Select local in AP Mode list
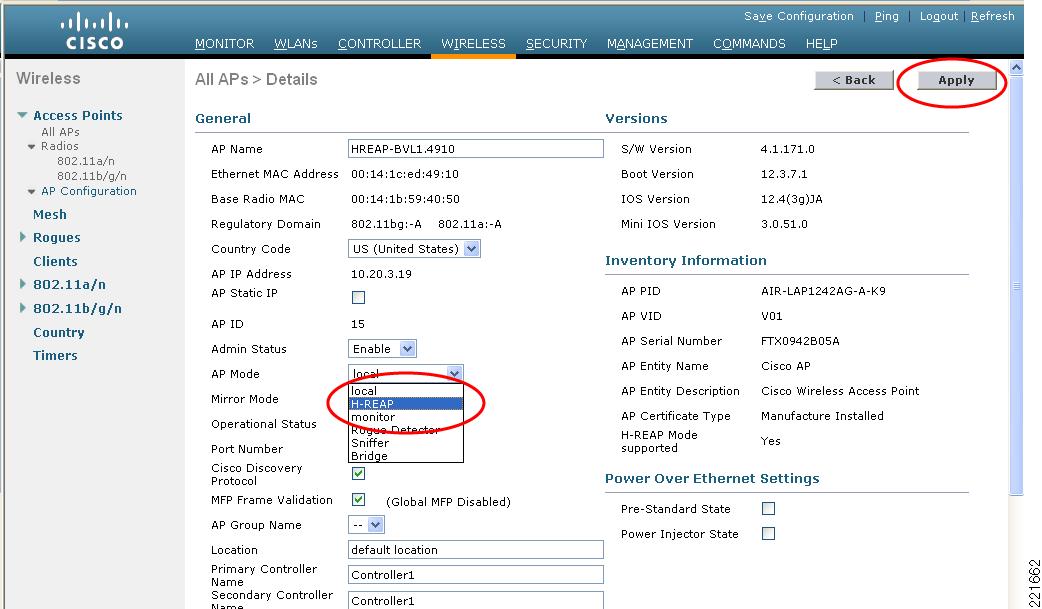Viewport: 1042px width, 609px height. 405,391
